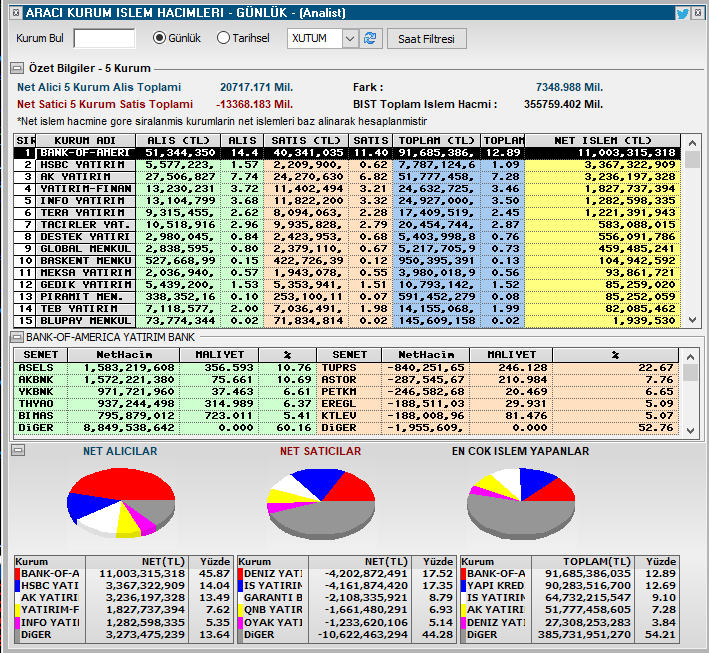Click the 20717.171 Mil. net buyers total
The height and width of the screenshot is (653, 709).
pos(256,87)
